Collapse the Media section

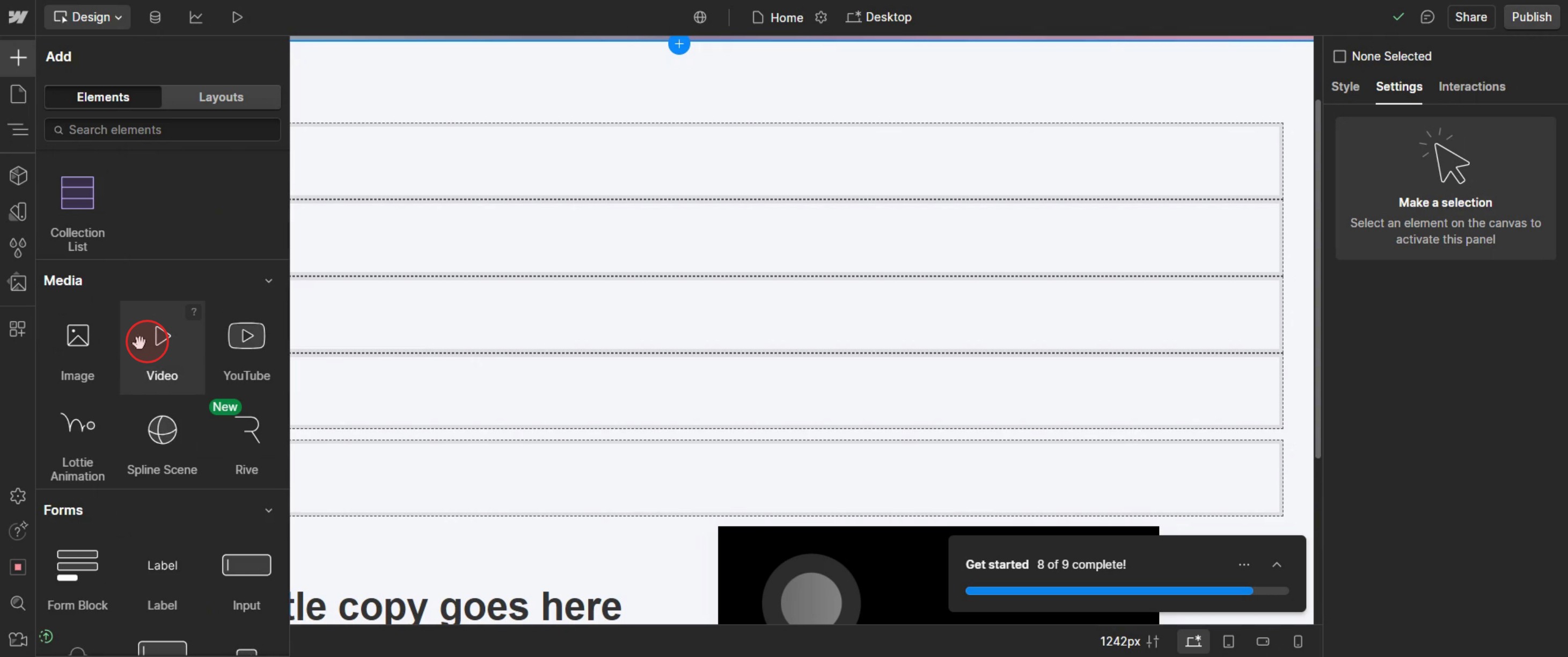coord(268,281)
